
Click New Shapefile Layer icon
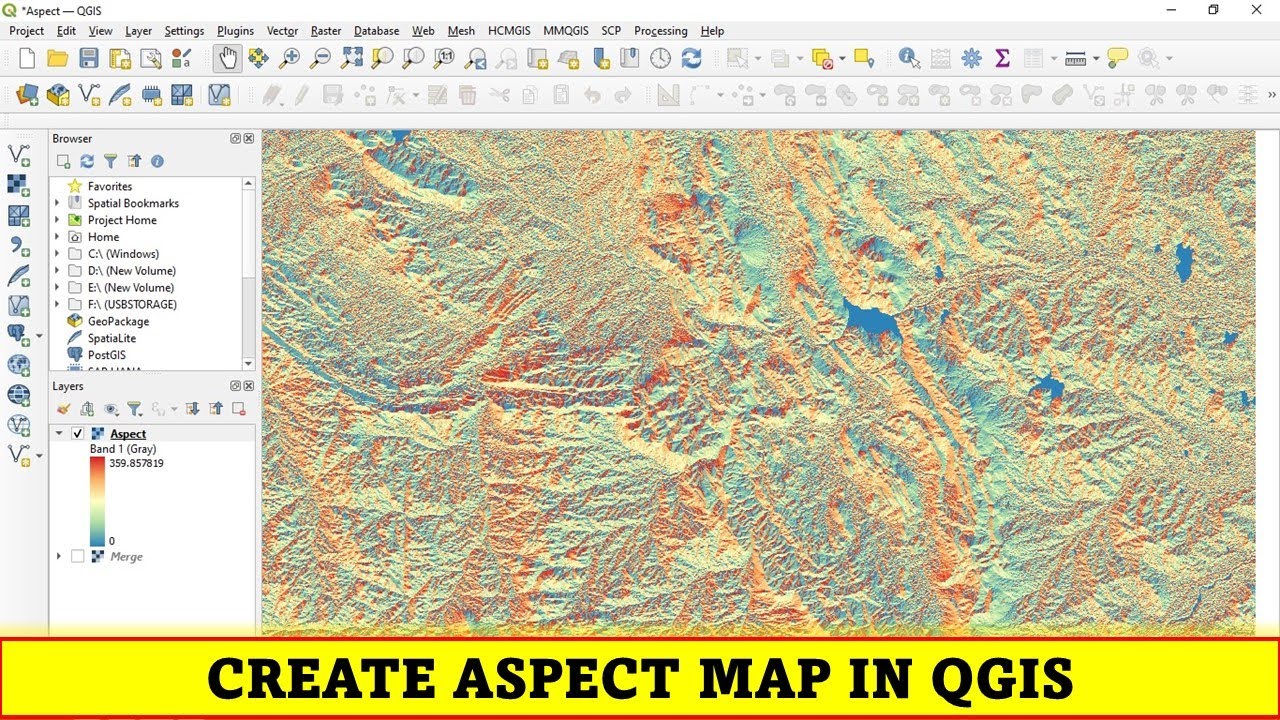[89, 95]
